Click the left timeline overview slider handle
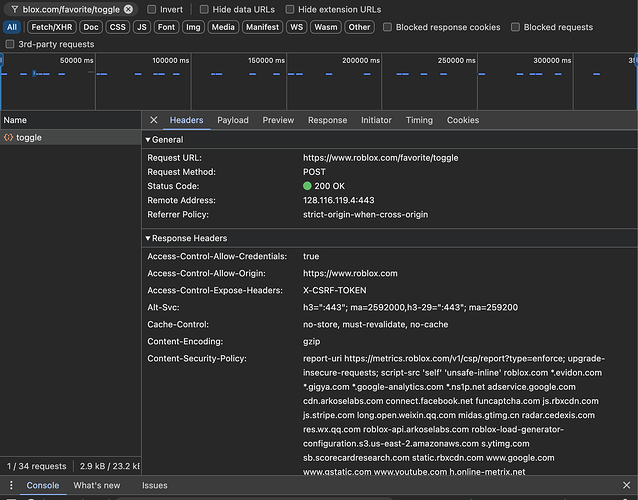638x500 pixels. (2, 60)
